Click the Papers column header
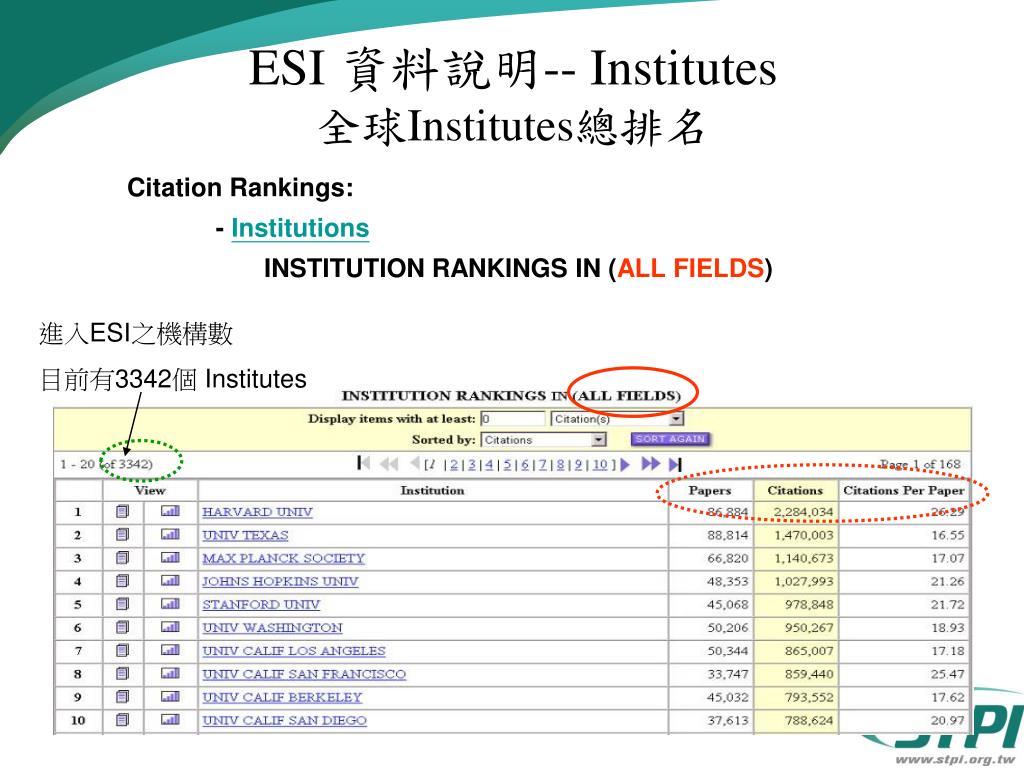 [x=710, y=490]
